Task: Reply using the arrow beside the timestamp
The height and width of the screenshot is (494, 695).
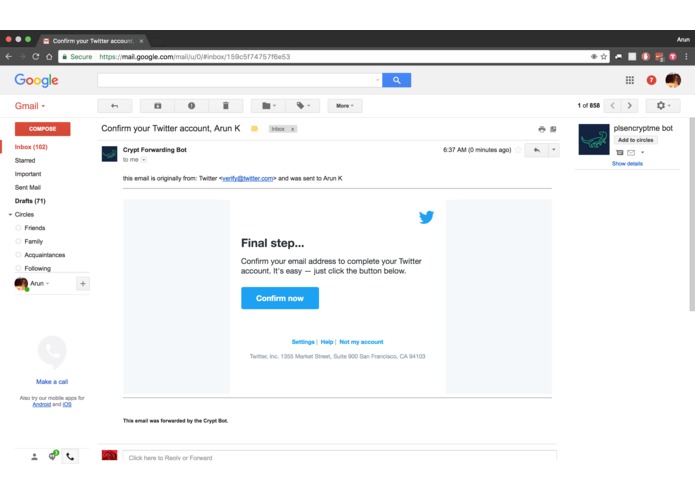Action: pyautogui.click(x=537, y=150)
